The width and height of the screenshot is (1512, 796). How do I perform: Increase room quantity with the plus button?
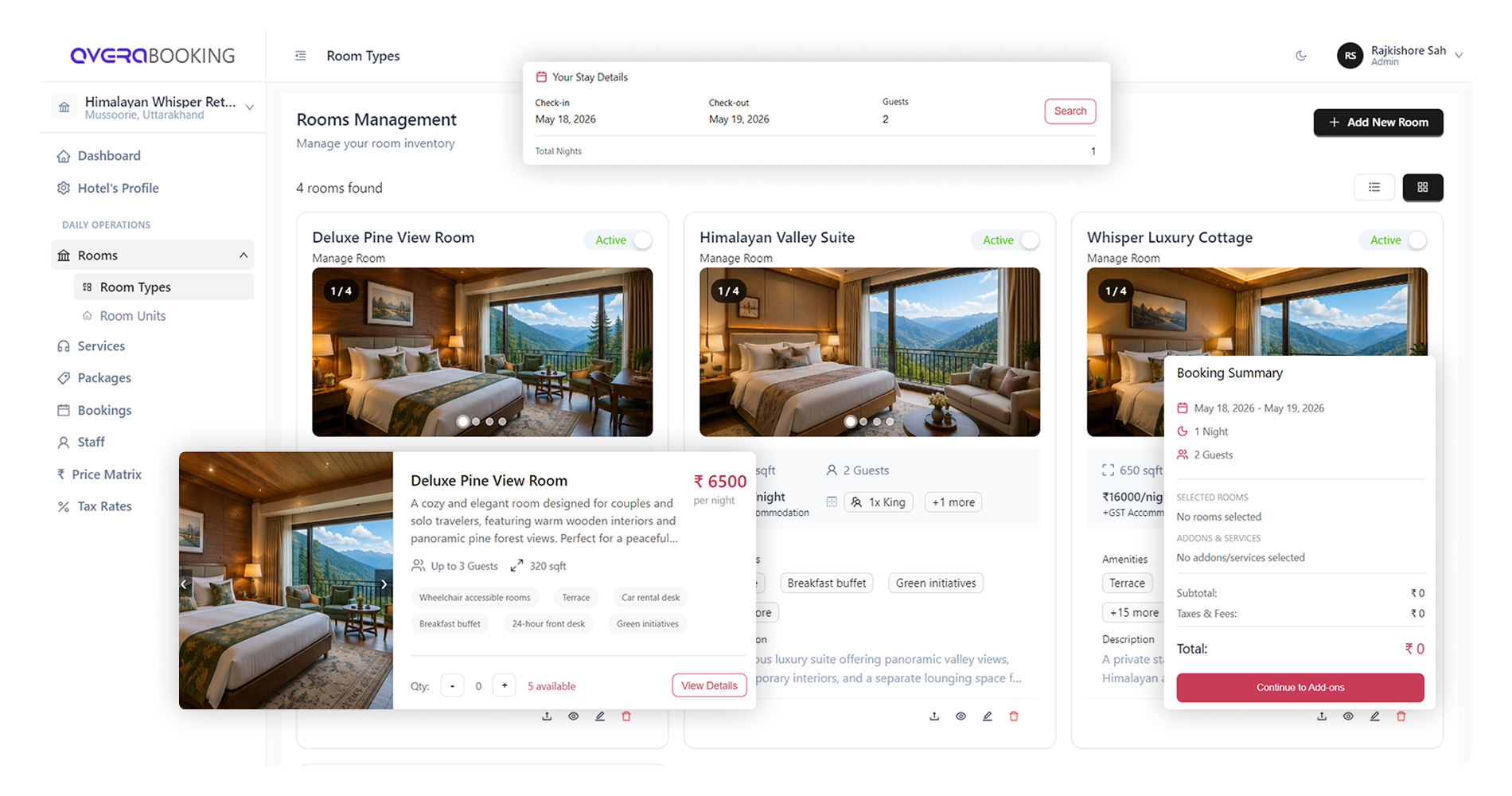505,686
